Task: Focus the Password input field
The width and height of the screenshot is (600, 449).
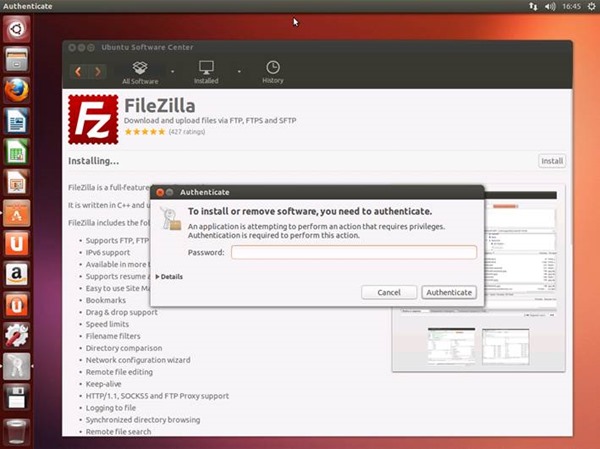Action: [x=353, y=253]
